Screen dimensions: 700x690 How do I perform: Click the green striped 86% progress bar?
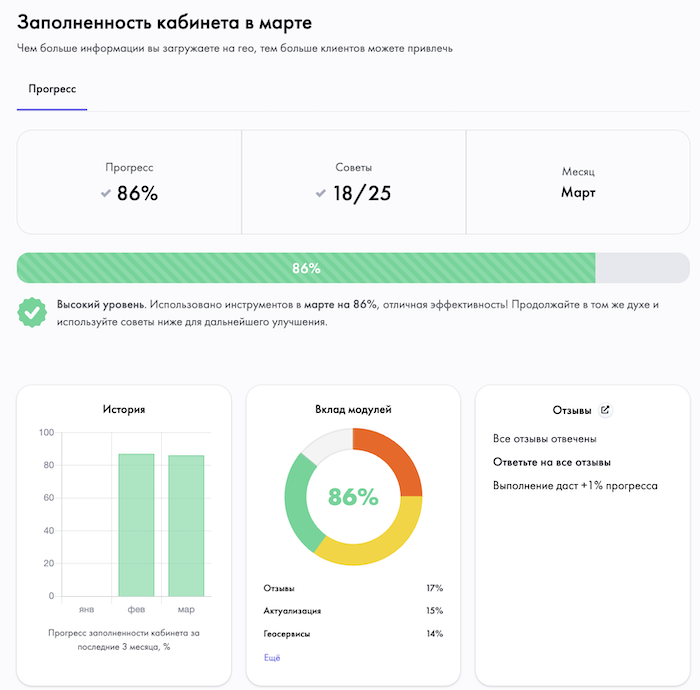pos(306,268)
